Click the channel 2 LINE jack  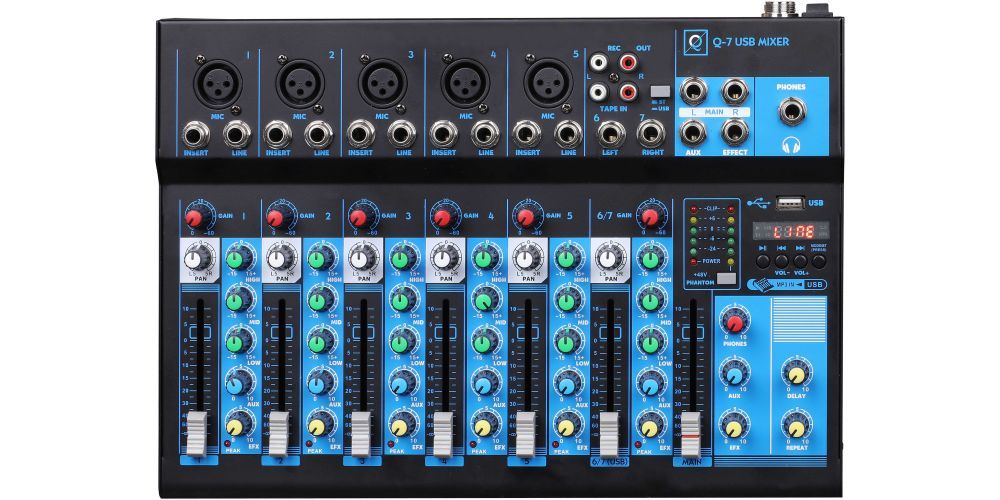point(318,135)
